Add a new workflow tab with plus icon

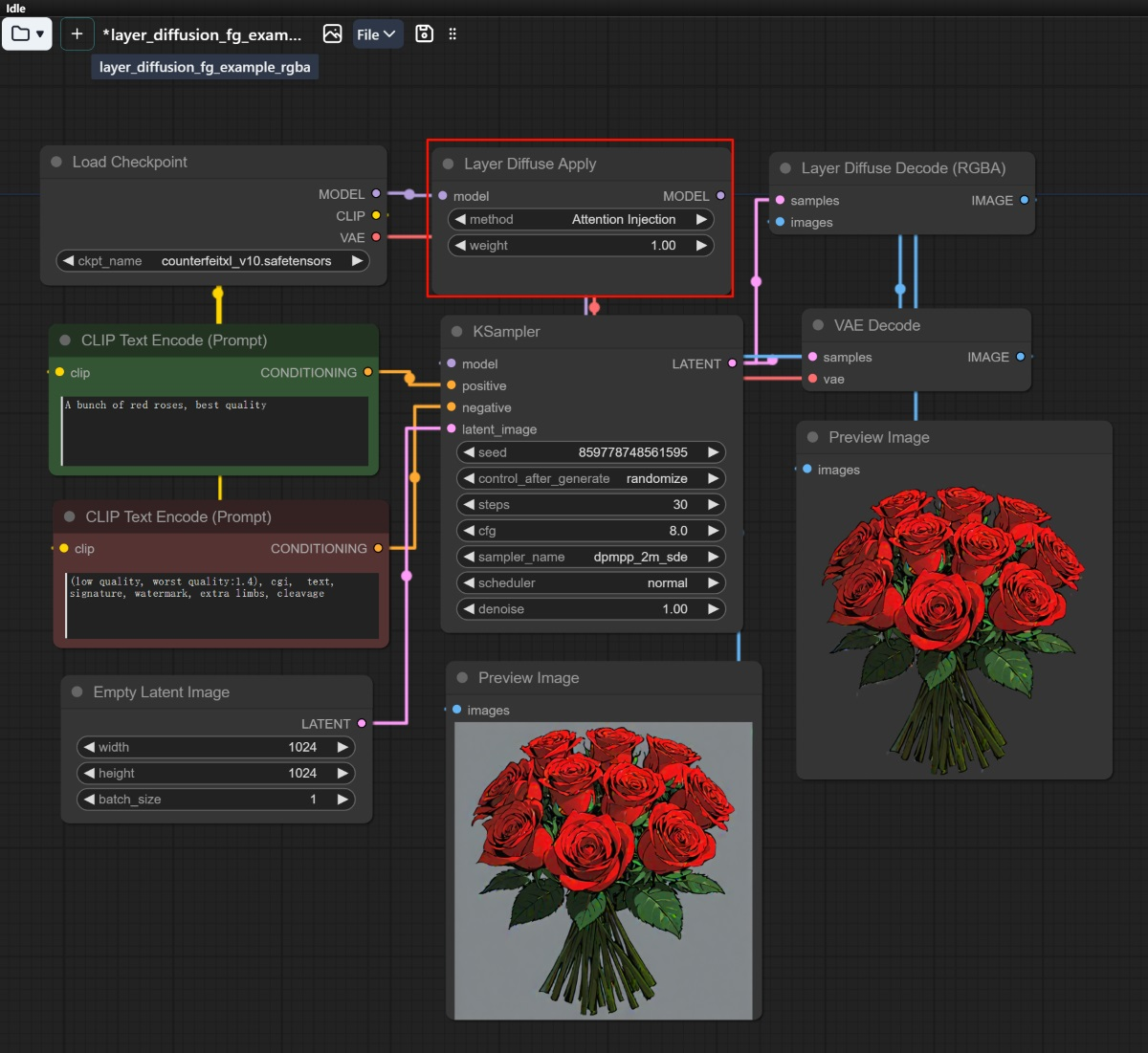[x=77, y=34]
